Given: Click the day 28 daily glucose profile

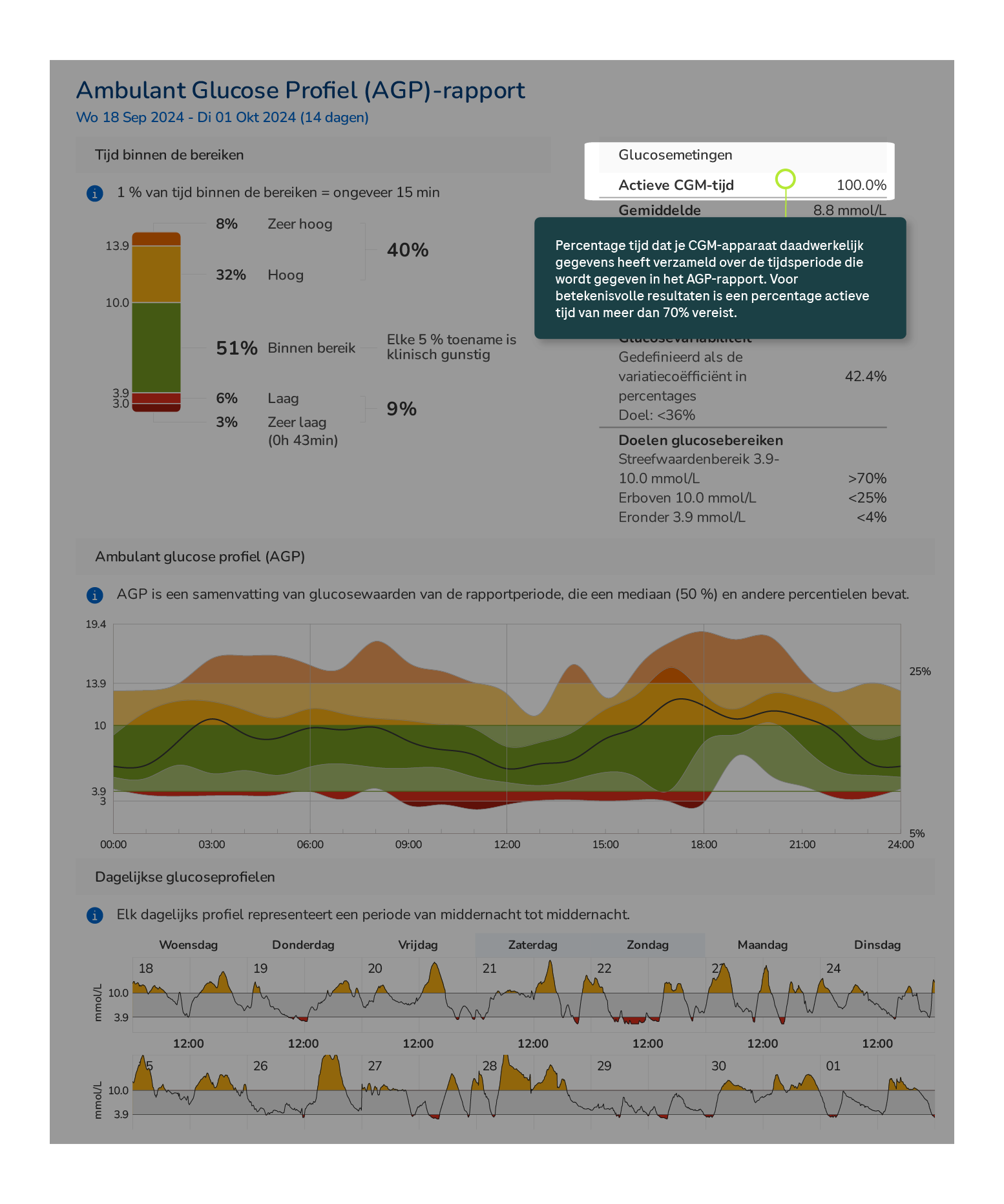Looking at the screenshot, I should tap(534, 1092).
